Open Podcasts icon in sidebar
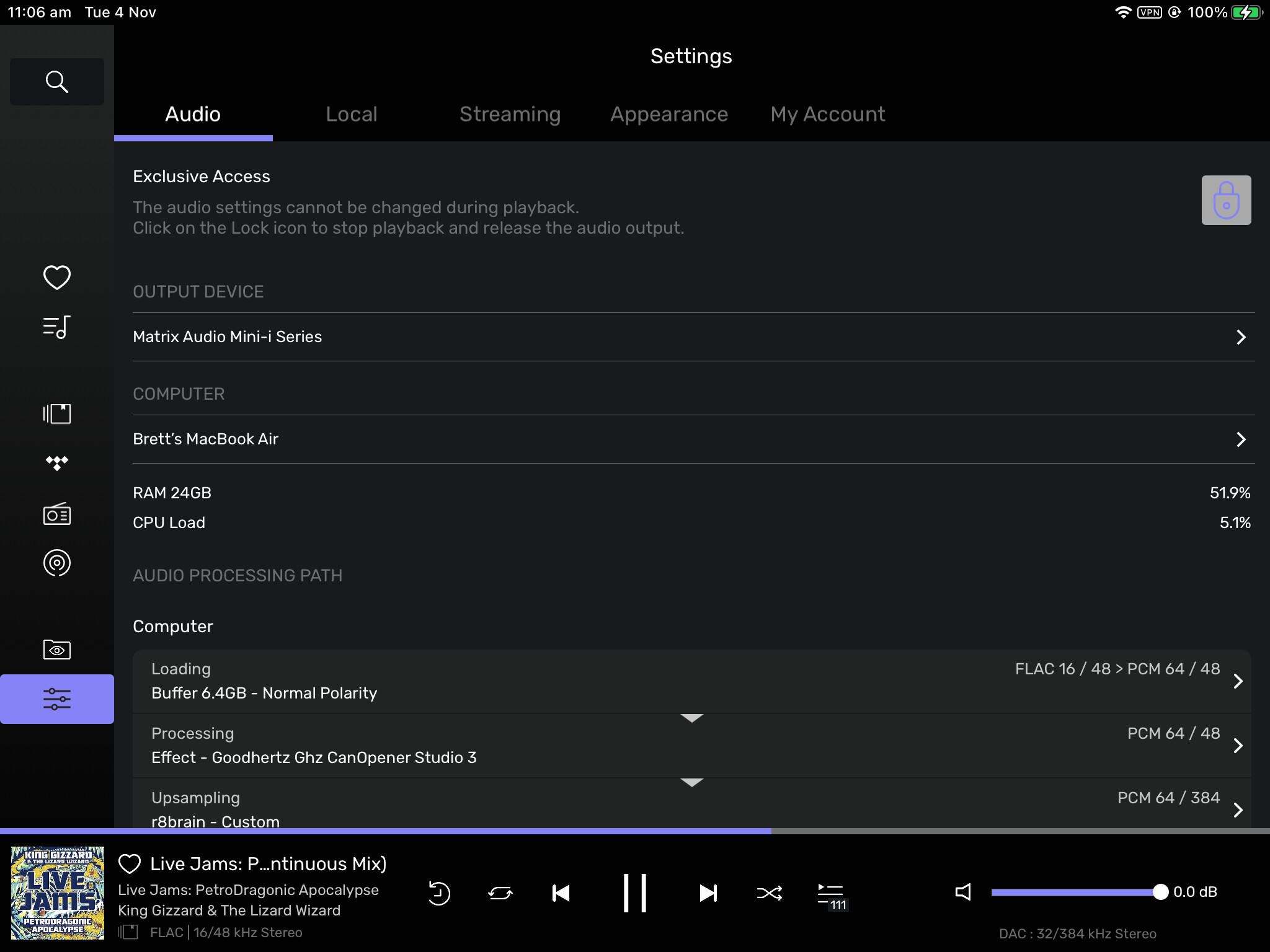The height and width of the screenshot is (952, 1270). (56, 563)
